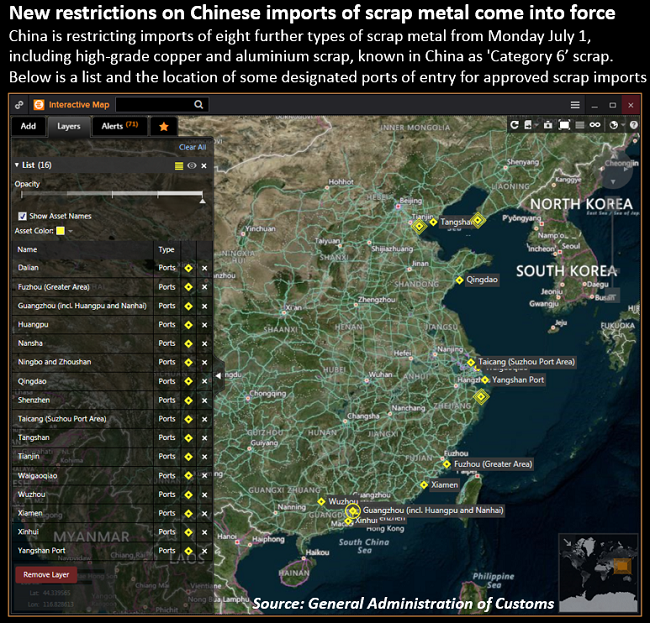Open the Asset Color dropdown arrow
This screenshot has height=623, width=650.
click(x=72, y=230)
